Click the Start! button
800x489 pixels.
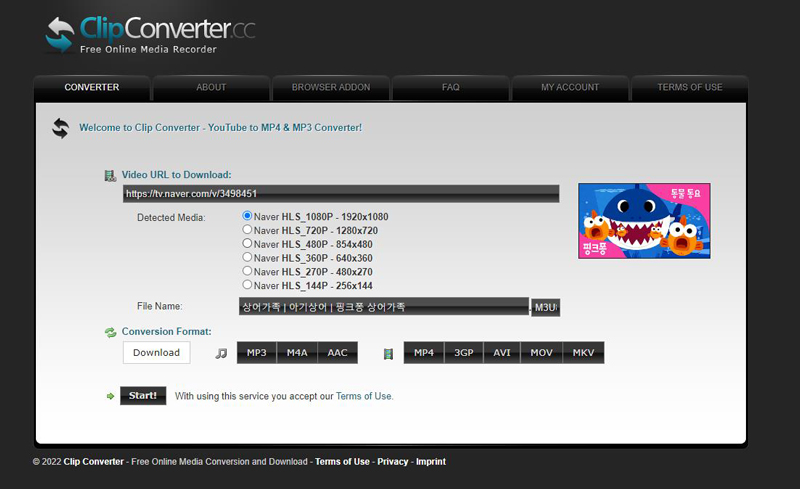pyautogui.click(x=143, y=396)
